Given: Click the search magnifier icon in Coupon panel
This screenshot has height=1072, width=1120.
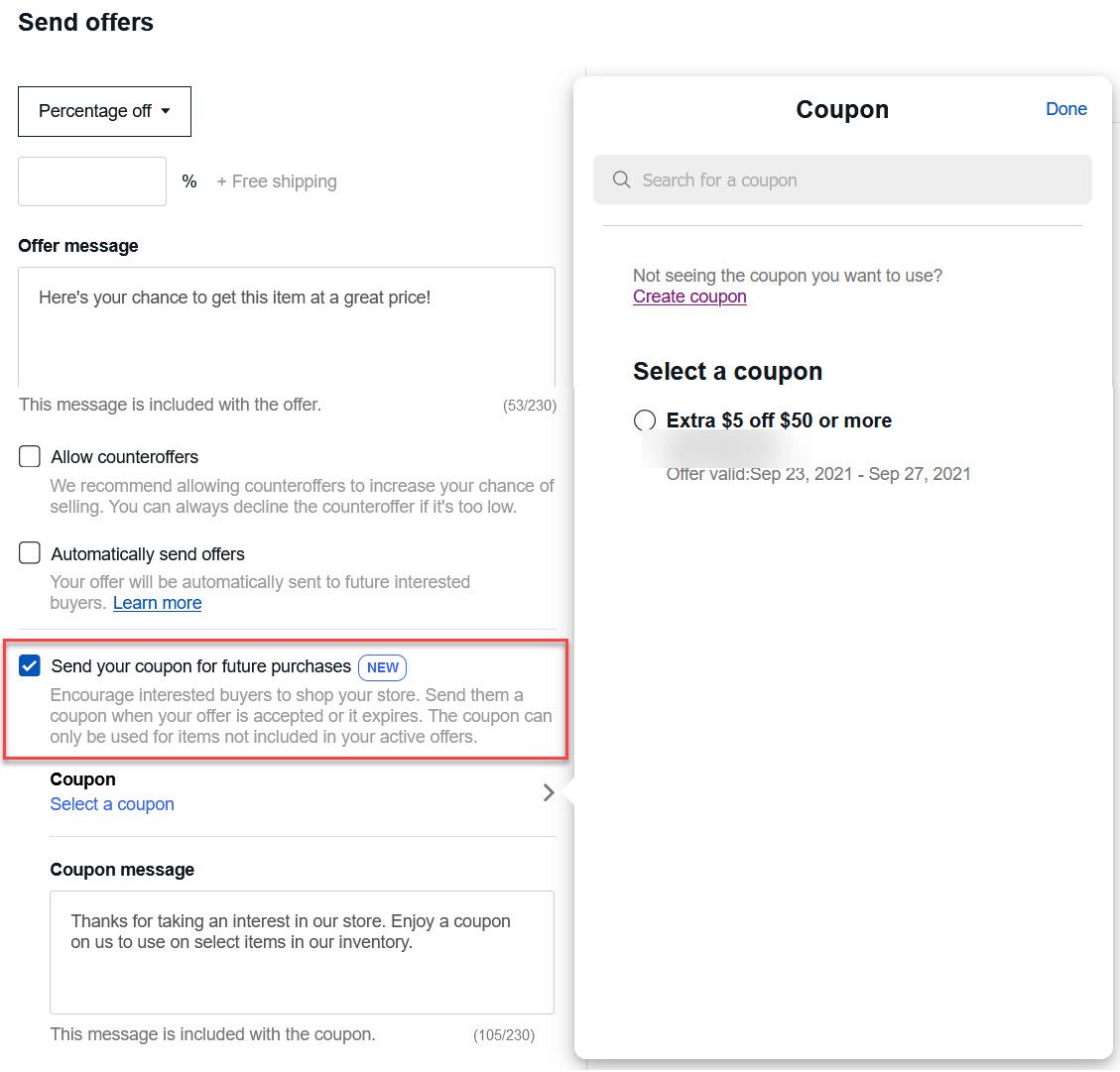Looking at the screenshot, I should (622, 179).
